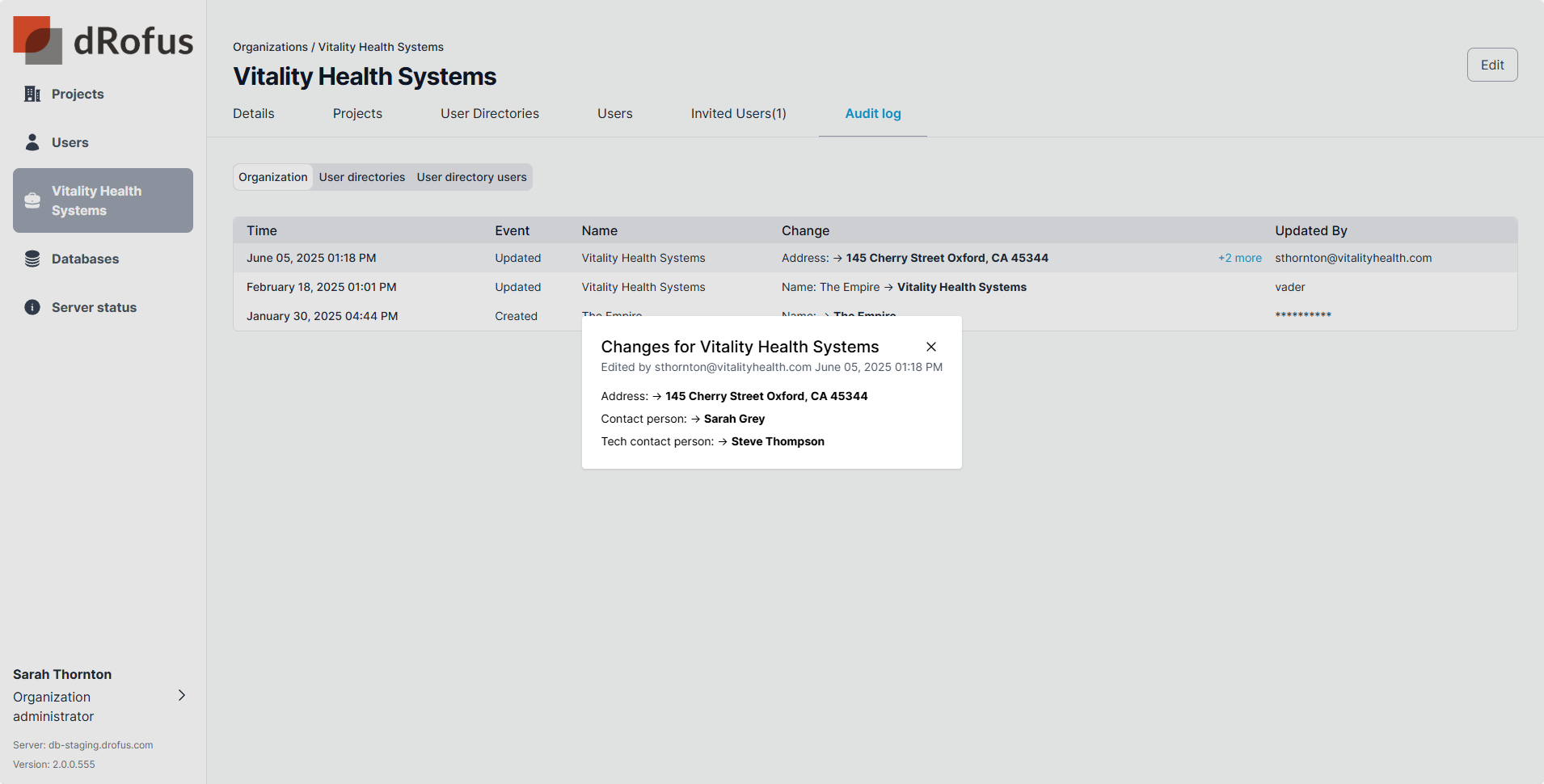Click the Time column header

[262, 230]
